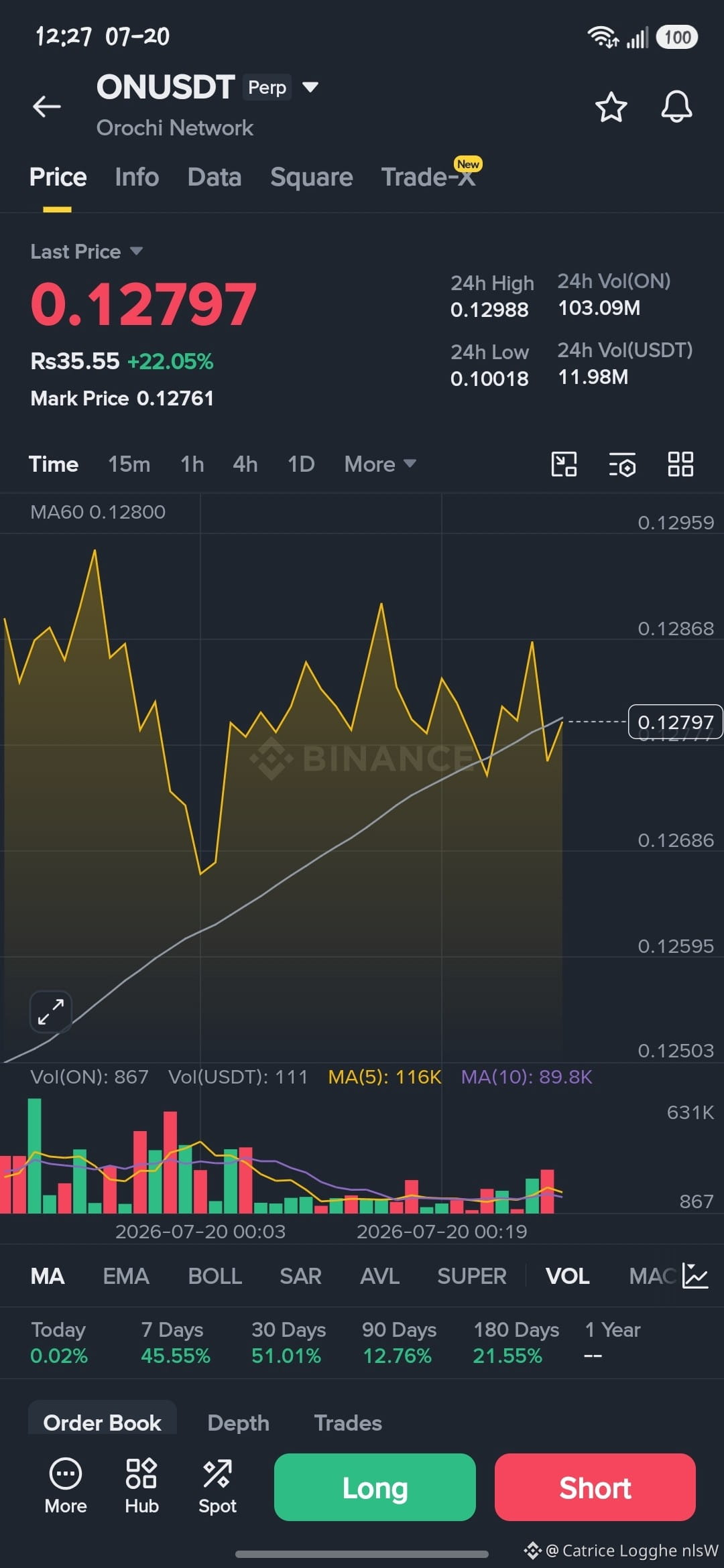Open More options at the bottom

[x=66, y=1487]
